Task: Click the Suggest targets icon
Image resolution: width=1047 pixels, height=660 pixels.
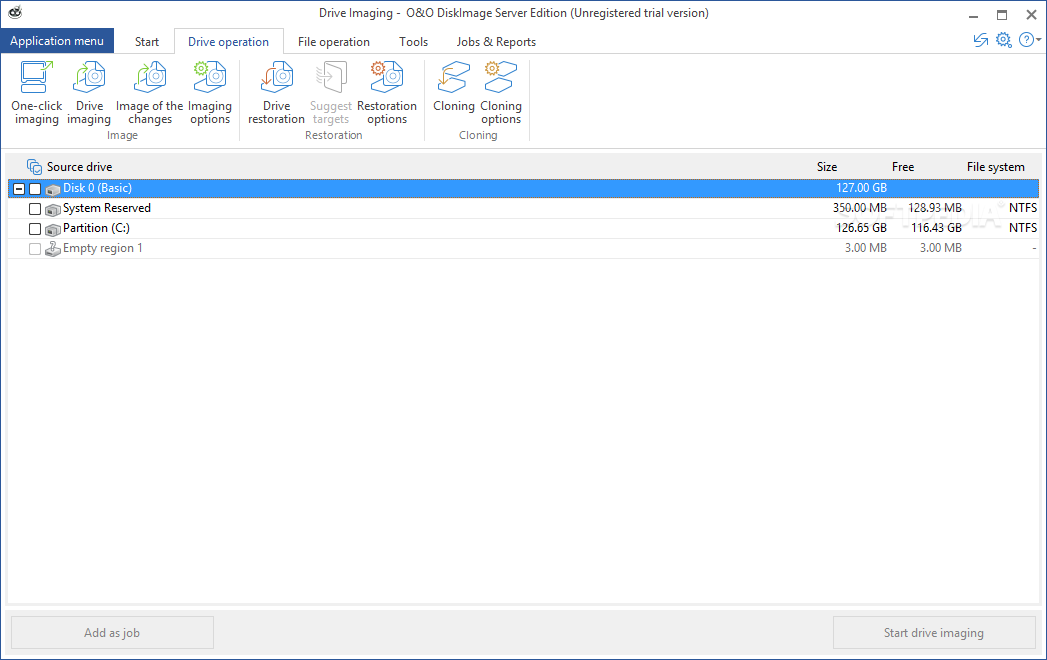Action: pyautogui.click(x=331, y=77)
